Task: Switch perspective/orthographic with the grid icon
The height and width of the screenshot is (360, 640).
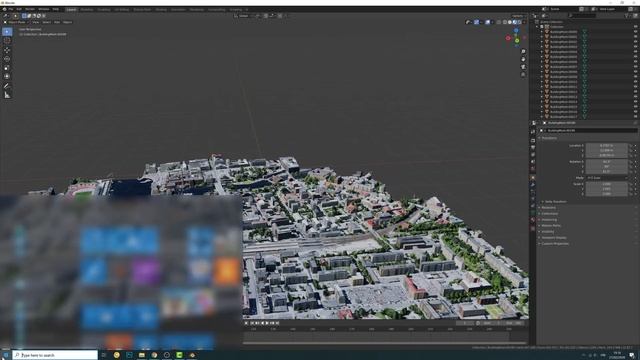Action: (x=523, y=75)
